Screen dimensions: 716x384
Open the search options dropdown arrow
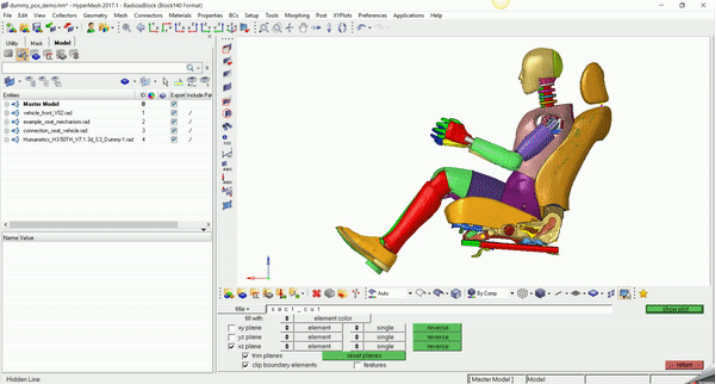tap(198, 68)
